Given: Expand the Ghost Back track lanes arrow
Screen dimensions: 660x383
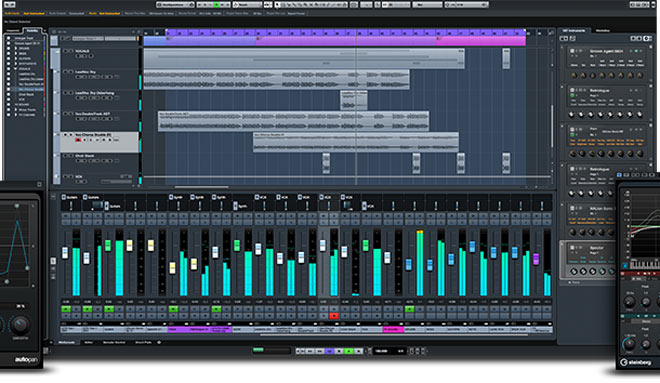Looking at the screenshot, I should (55, 155).
